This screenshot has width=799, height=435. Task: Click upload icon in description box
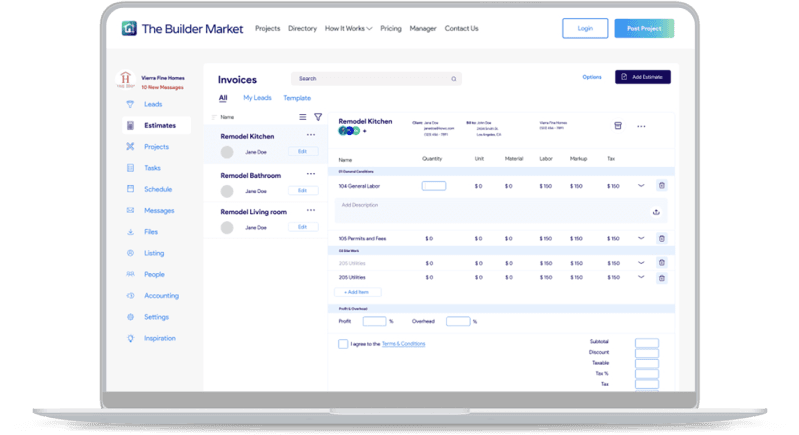[x=656, y=212]
